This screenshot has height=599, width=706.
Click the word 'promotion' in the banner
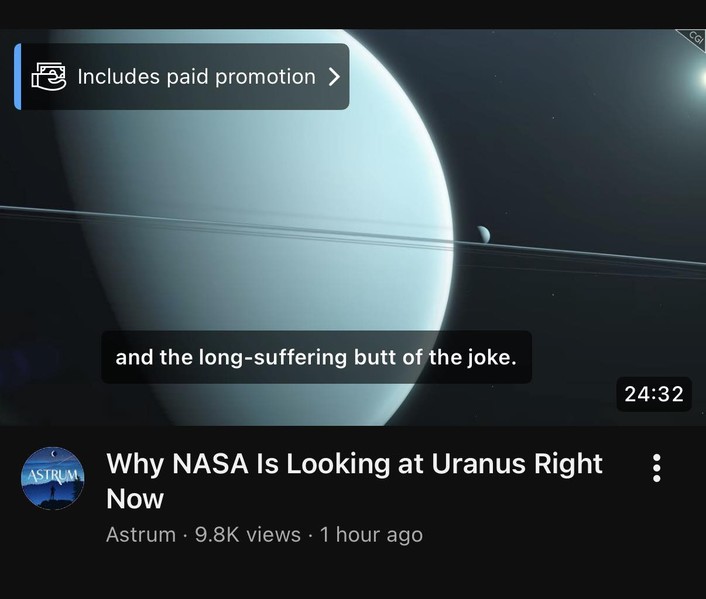[x=265, y=77]
